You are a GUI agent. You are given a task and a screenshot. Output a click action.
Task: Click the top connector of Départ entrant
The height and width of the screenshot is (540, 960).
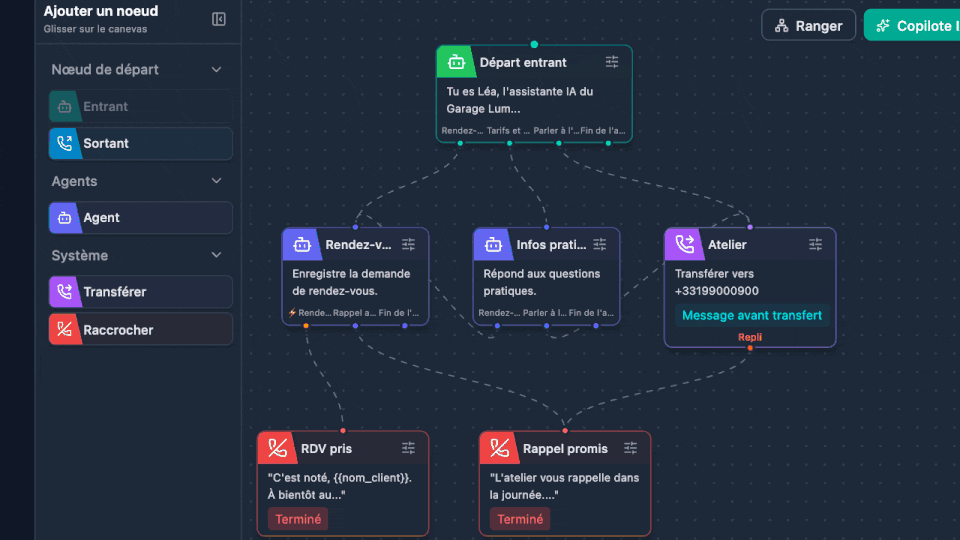click(534, 44)
